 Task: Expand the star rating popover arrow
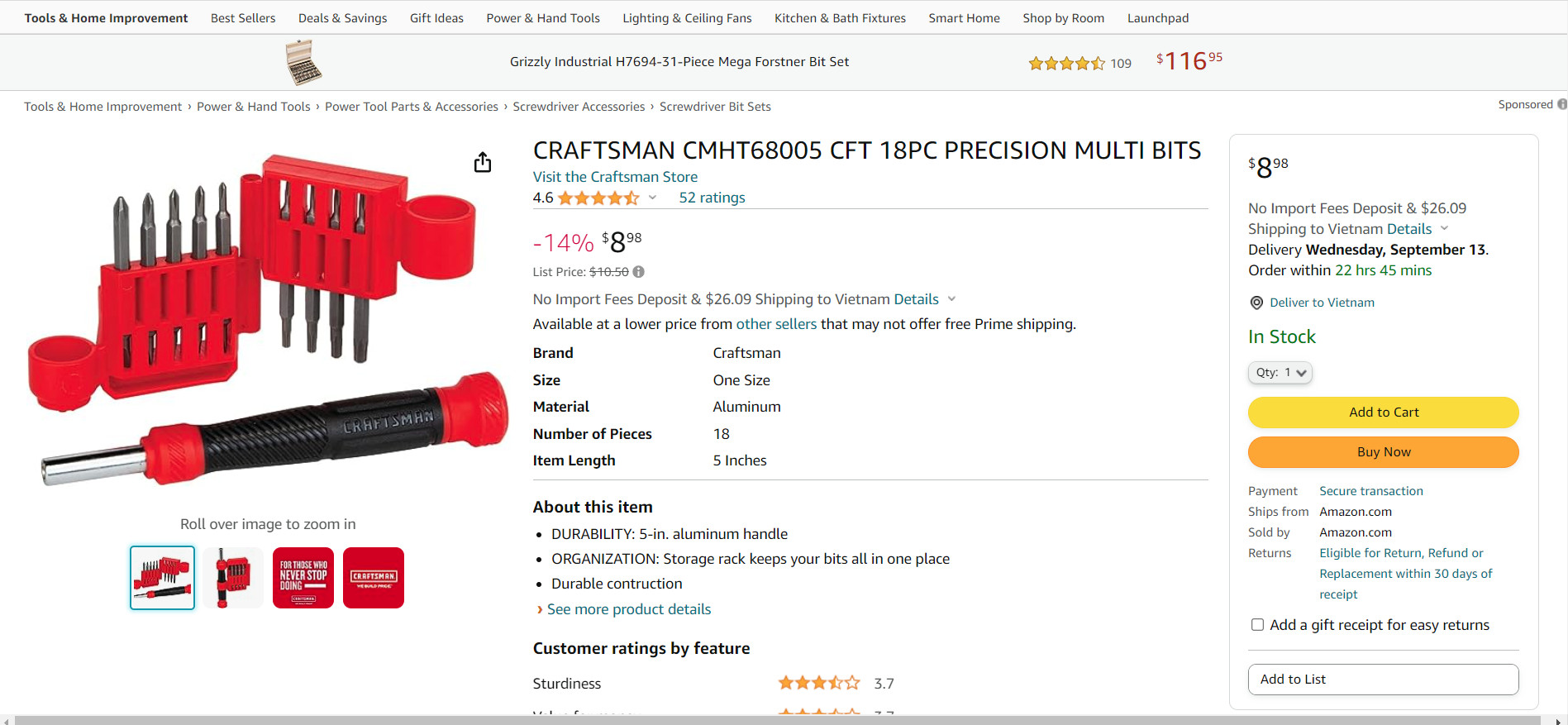(652, 198)
